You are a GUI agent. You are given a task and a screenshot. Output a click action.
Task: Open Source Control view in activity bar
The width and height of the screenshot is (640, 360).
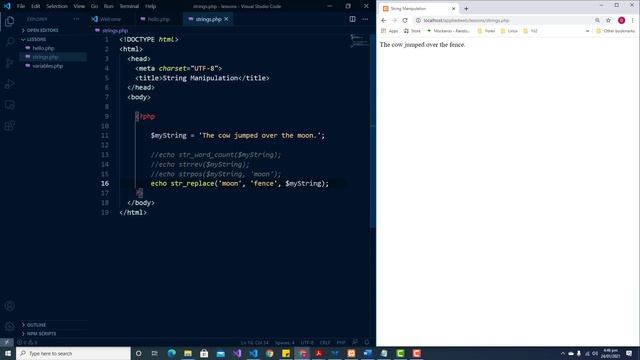[9, 63]
